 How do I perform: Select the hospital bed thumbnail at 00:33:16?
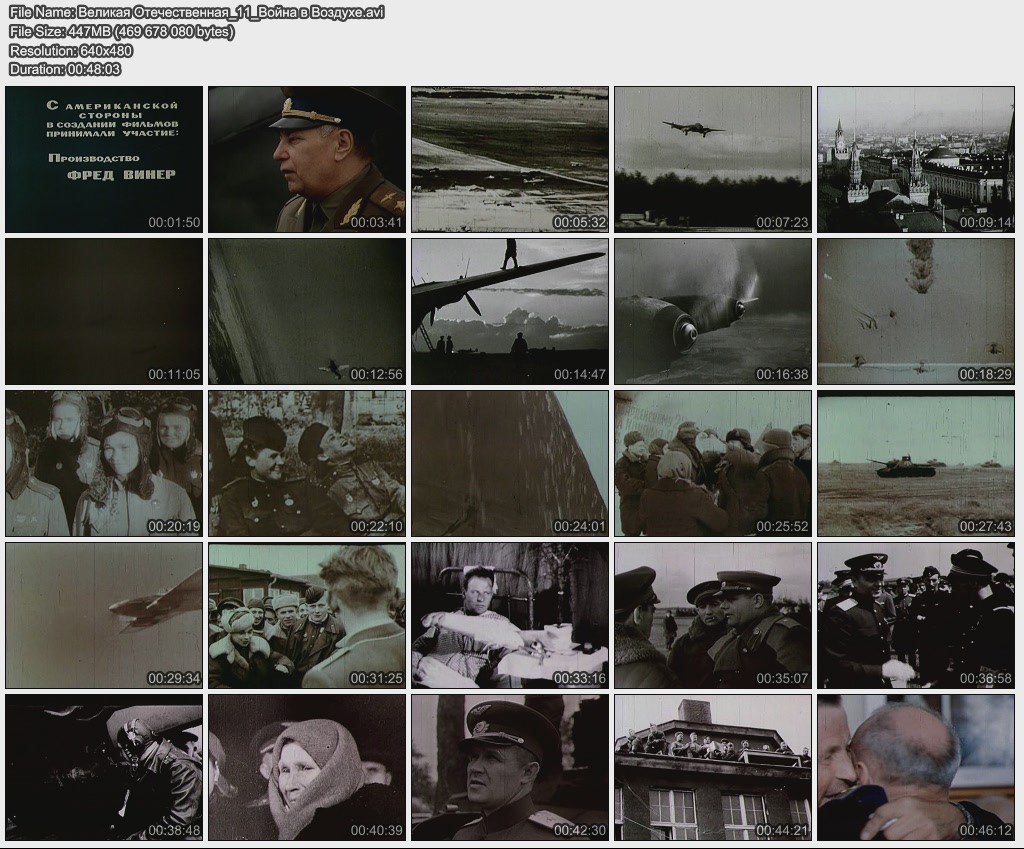pyautogui.click(x=510, y=615)
